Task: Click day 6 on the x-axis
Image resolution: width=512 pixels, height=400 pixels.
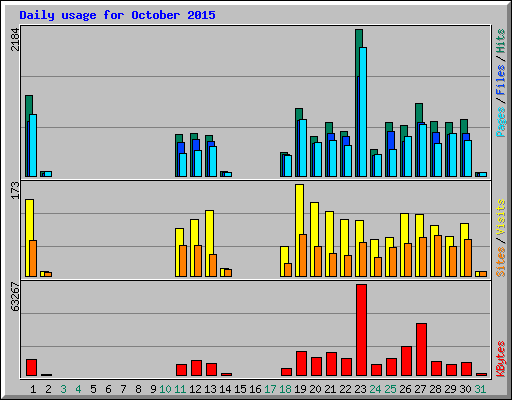Action: point(108,389)
